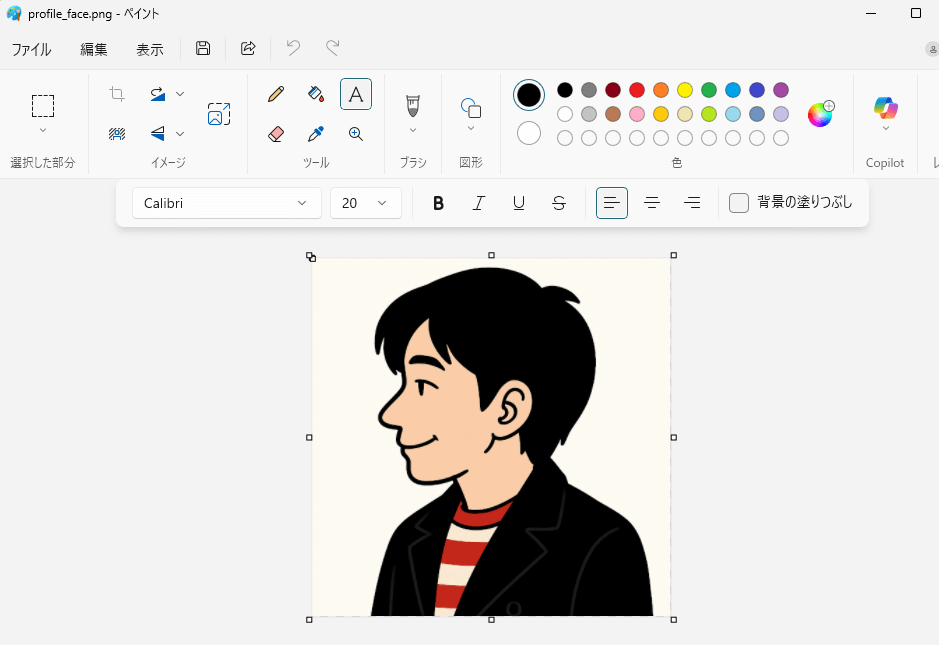Open the Calibri font family dropdown
939x645 pixels.
coord(226,202)
